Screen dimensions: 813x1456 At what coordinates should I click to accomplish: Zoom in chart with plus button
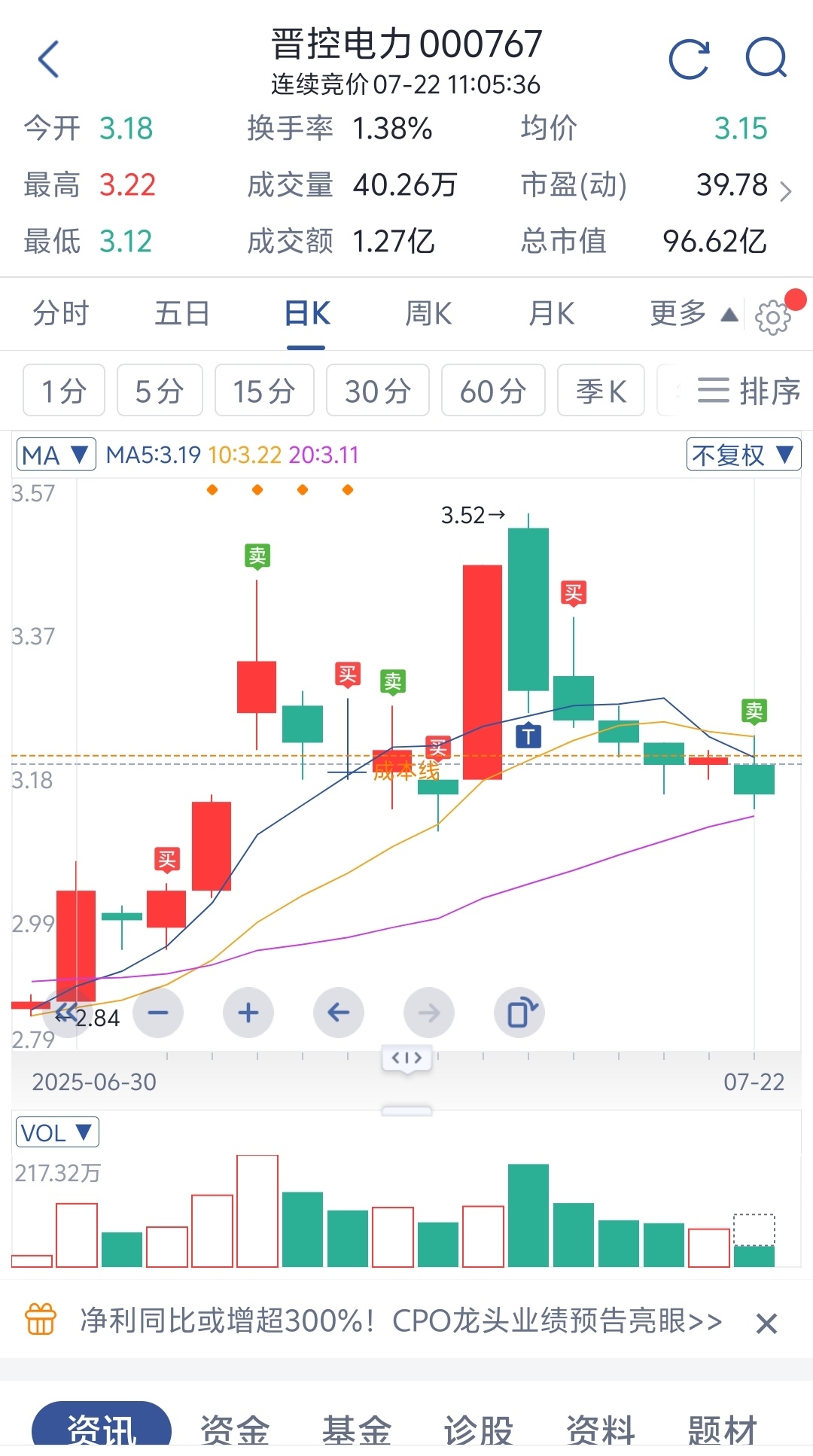pos(248,1013)
